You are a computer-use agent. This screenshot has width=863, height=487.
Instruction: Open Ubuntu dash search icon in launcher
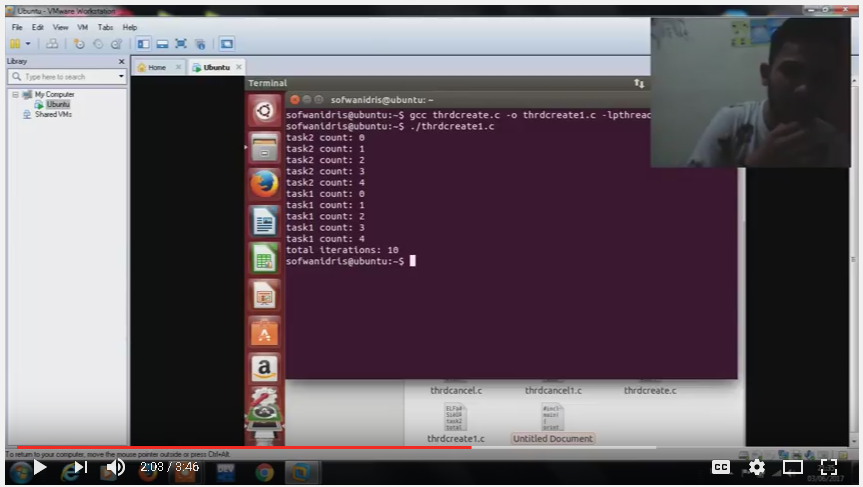point(264,111)
